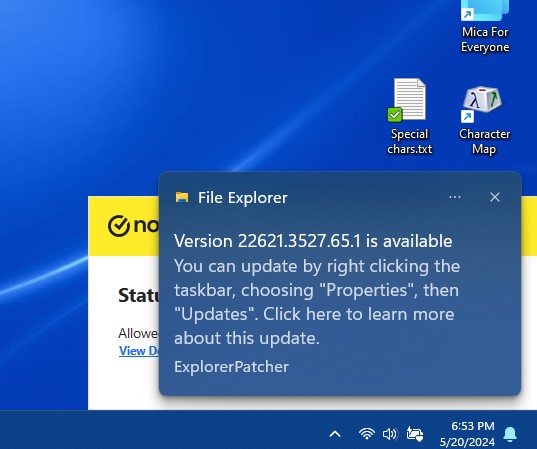
Task: Click the ExplorerPatcher attribution text
Action: tap(231, 367)
